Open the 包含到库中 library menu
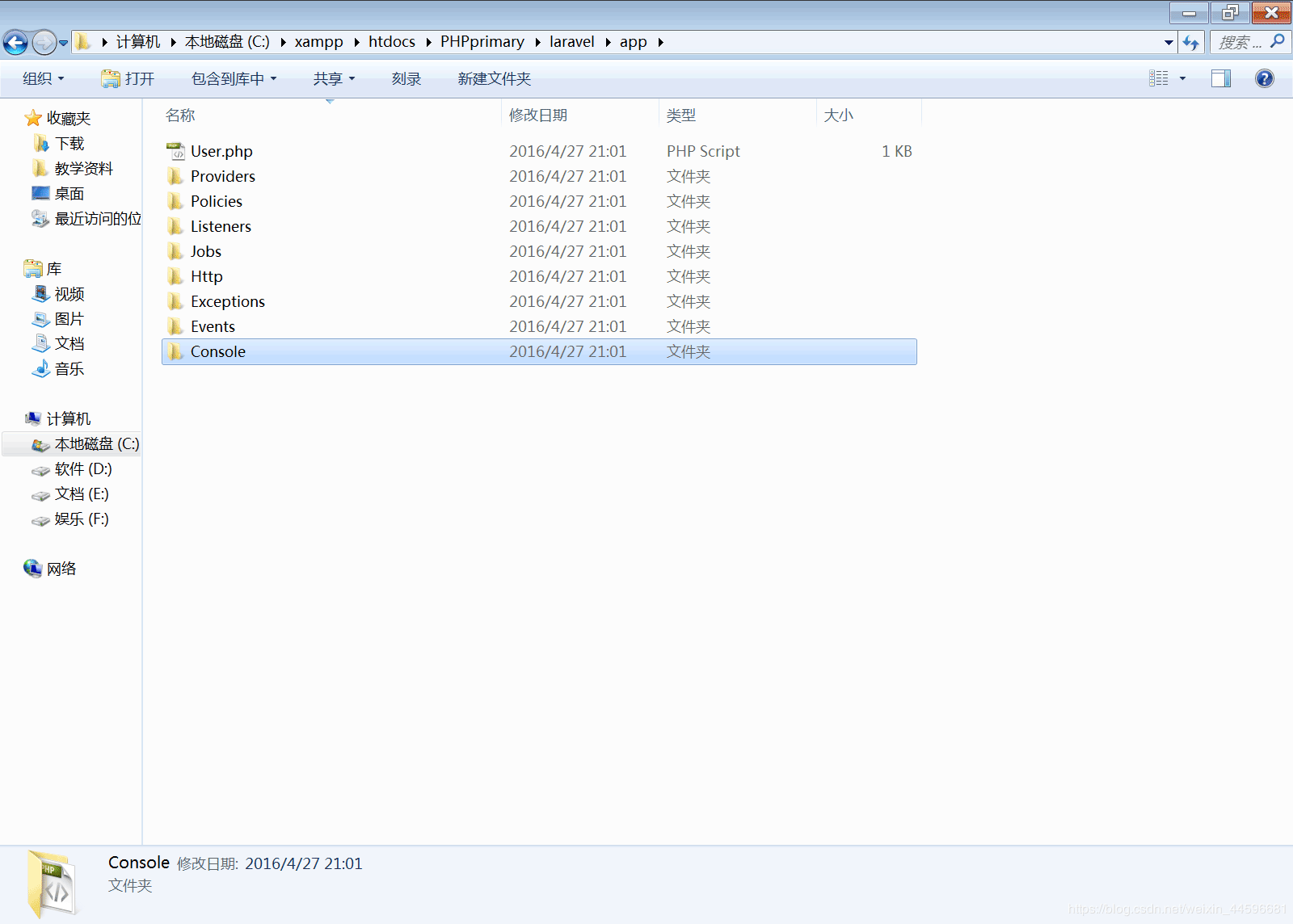 pyautogui.click(x=234, y=78)
